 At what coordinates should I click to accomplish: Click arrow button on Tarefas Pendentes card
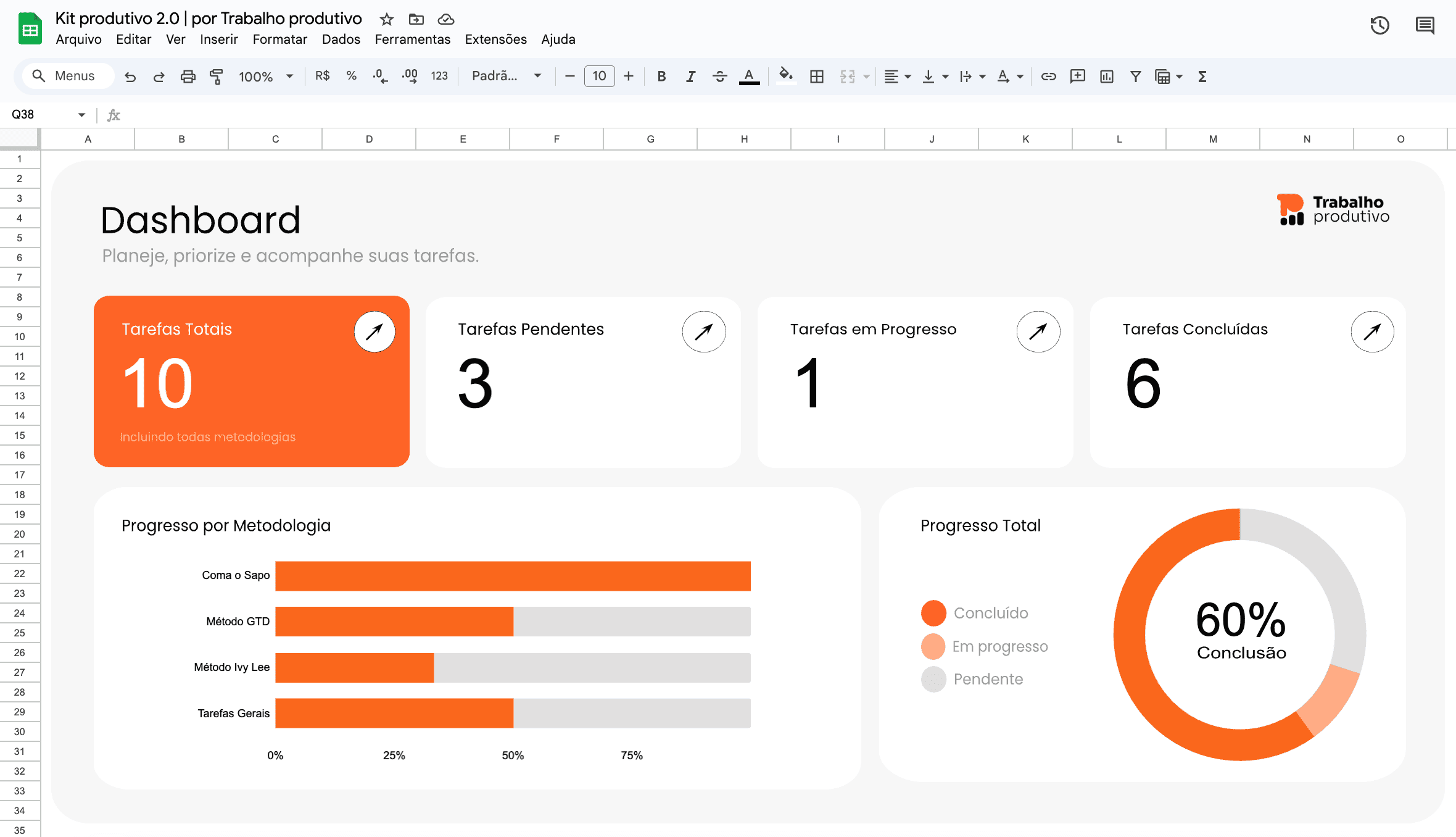[704, 331]
